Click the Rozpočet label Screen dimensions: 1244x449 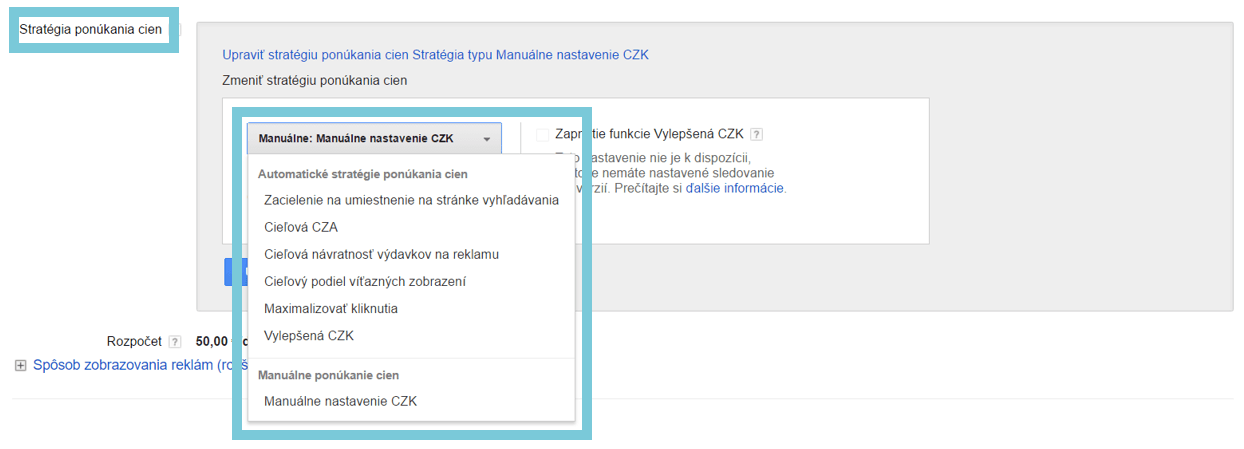[134, 341]
